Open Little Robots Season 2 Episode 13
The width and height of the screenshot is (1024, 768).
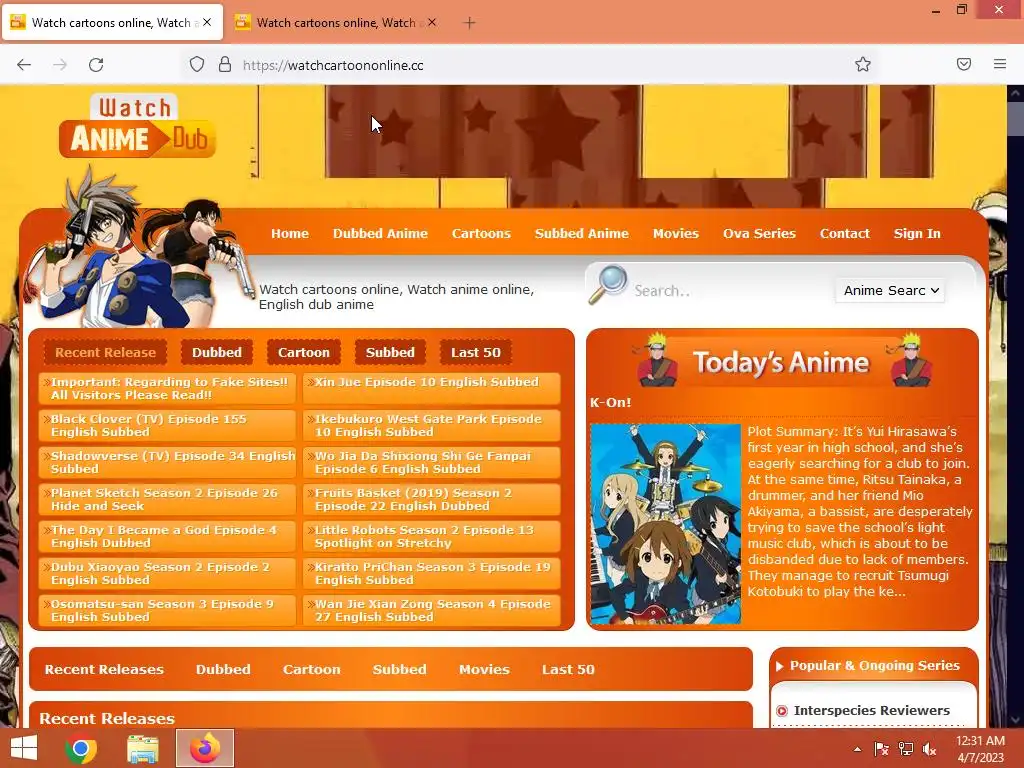point(432,536)
